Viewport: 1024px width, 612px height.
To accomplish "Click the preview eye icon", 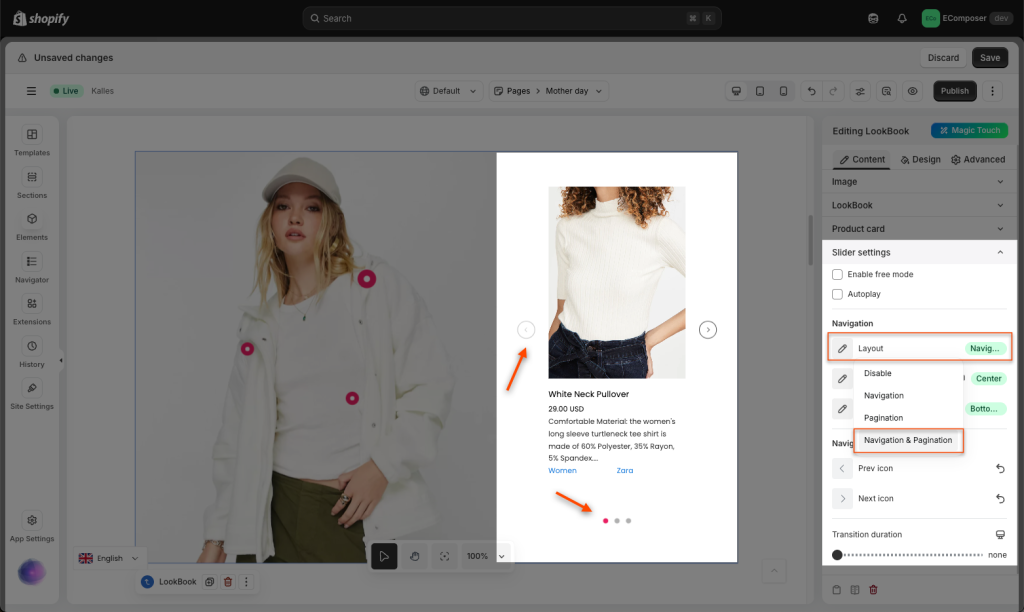I will [913, 91].
